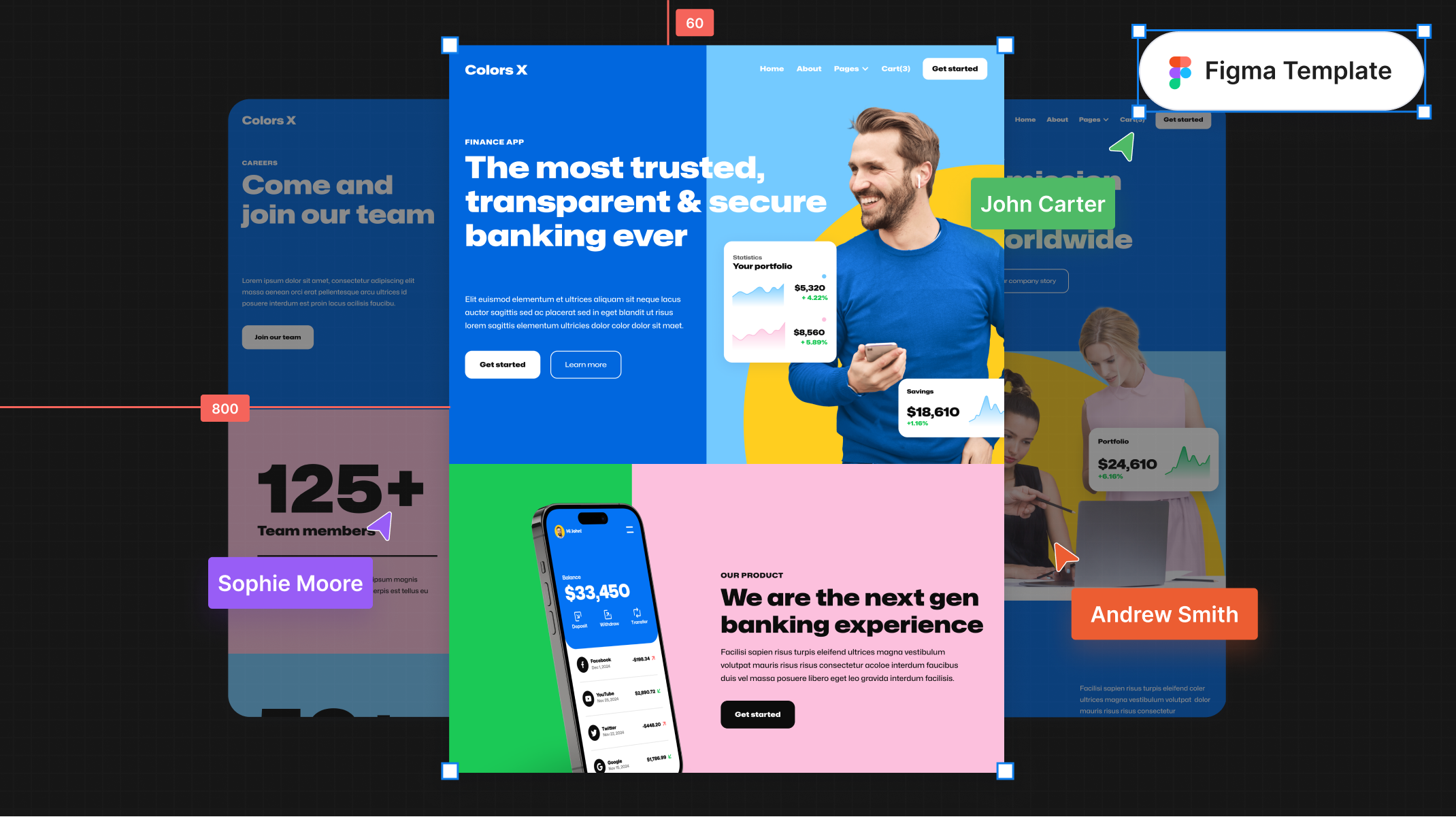Click Join our team button careers section
Screen dimensions: 1456x817
click(278, 337)
